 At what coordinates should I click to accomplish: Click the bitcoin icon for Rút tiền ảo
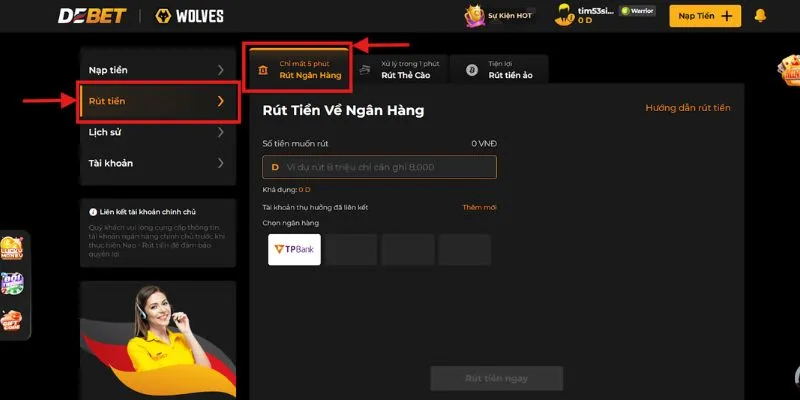point(471,70)
